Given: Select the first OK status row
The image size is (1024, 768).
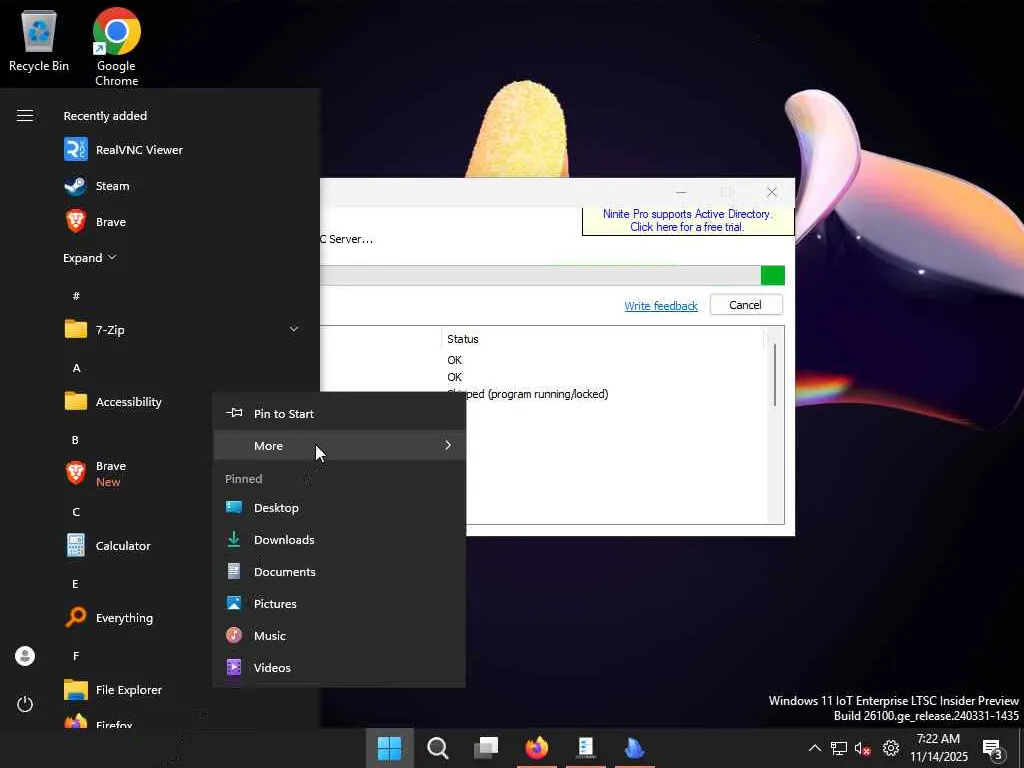Looking at the screenshot, I should click(455, 360).
